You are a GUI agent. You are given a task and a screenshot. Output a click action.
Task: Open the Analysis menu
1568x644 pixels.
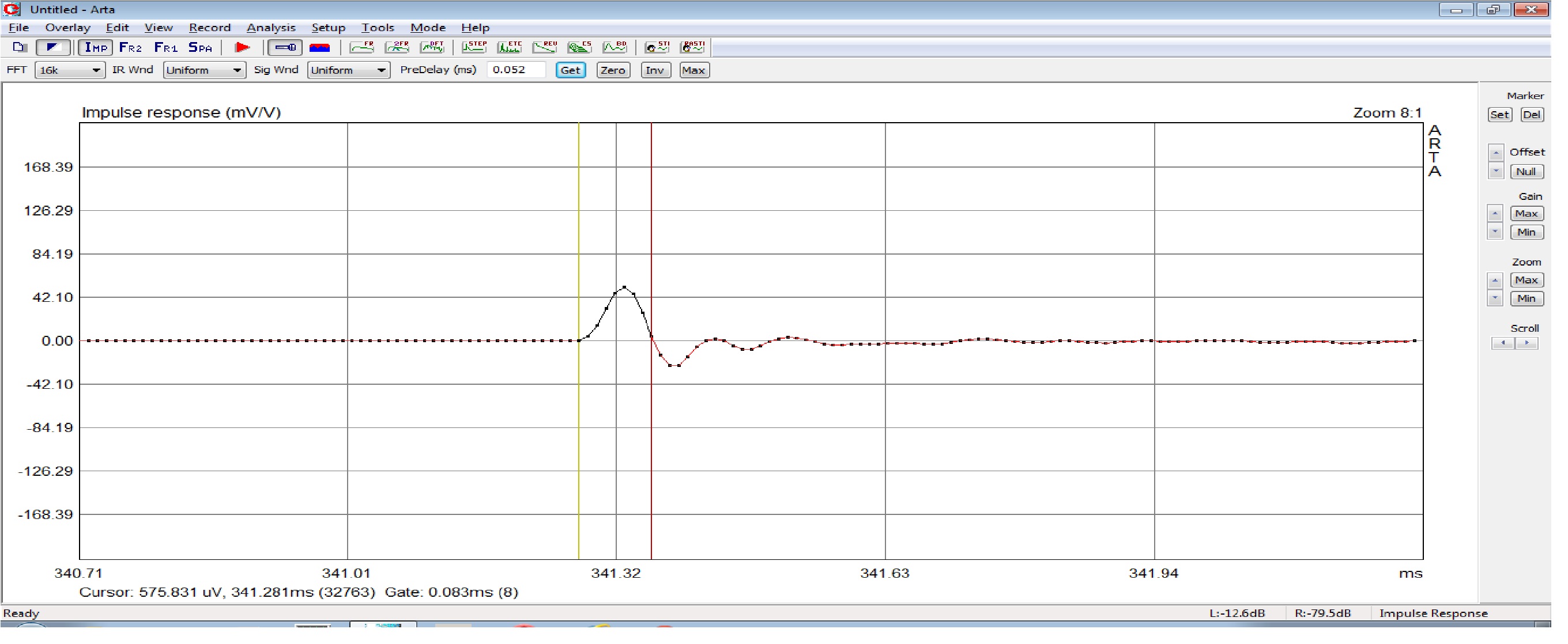pos(271,28)
